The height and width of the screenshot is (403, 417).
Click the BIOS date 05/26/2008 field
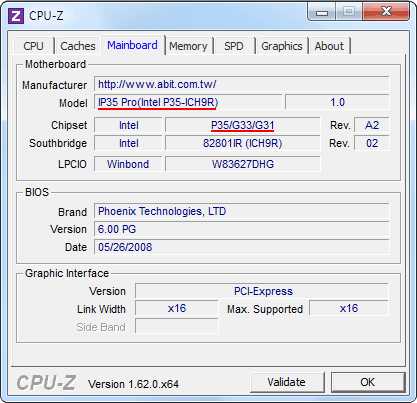click(242, 247)
